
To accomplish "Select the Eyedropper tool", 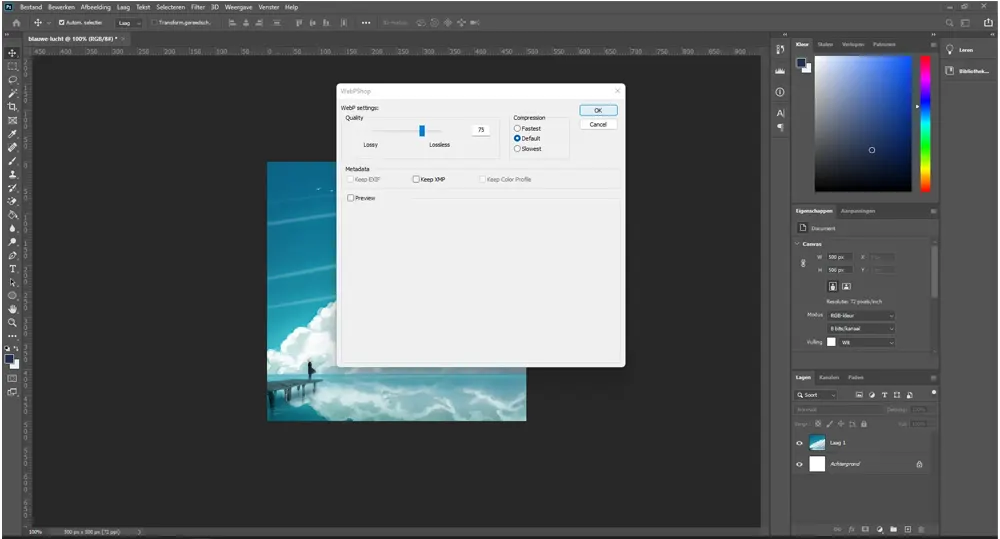I will click(12, 134).
